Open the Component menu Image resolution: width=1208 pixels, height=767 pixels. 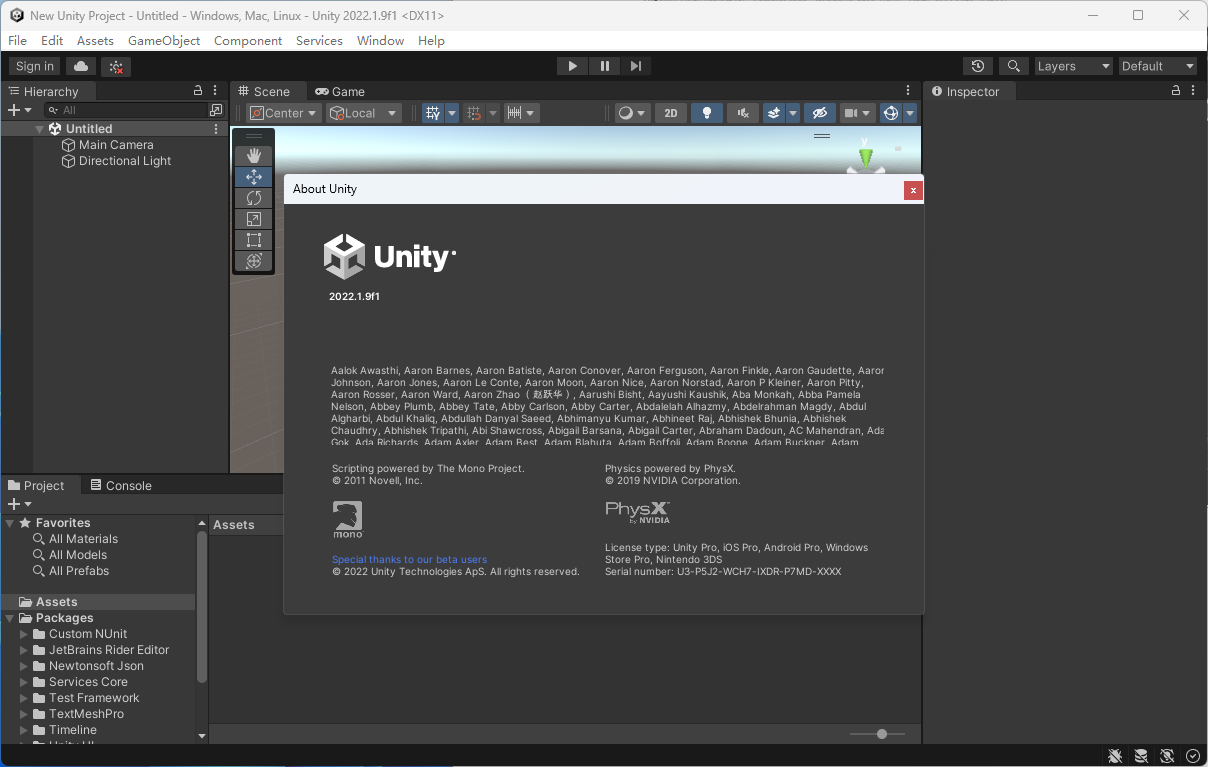(248, 41)
